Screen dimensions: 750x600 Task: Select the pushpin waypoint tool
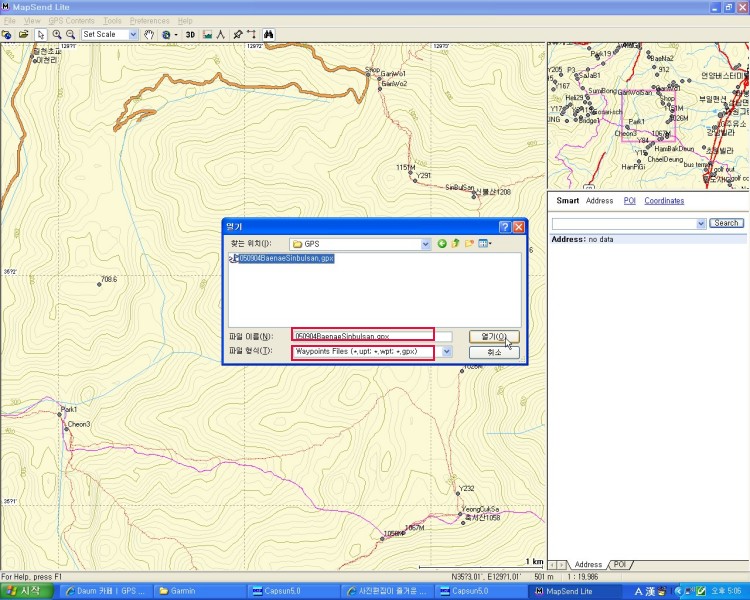pyautogui.click(x=238, y=34)
